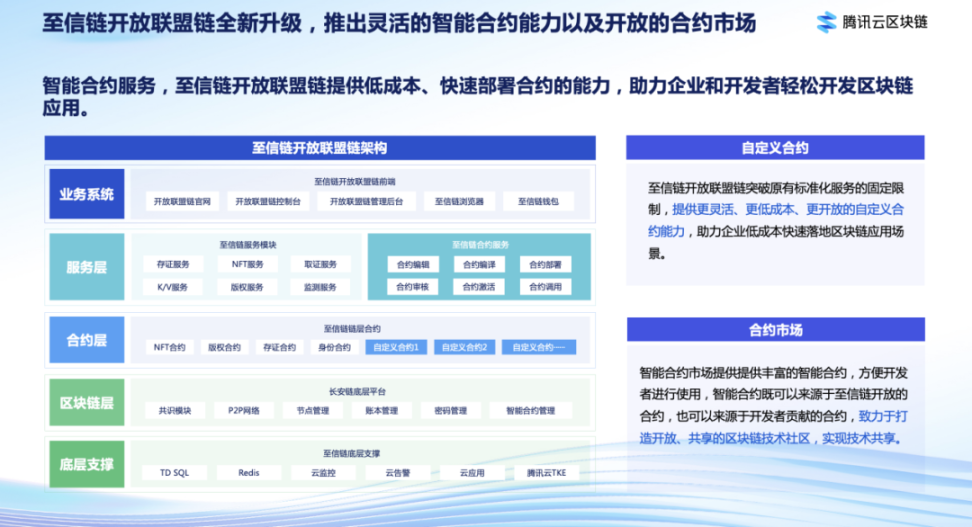Click the 合约部署 service box

(x=545, y=265)
